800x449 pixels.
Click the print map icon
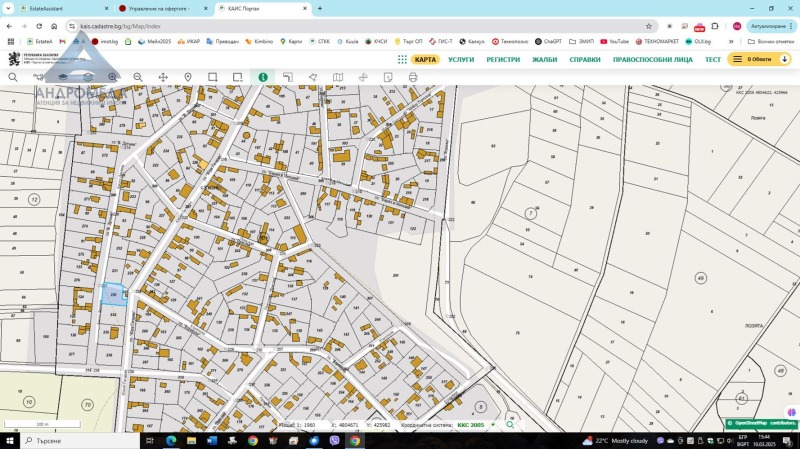click(x=413, y=77)
